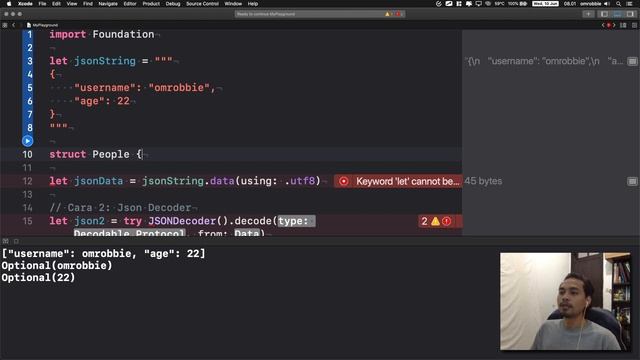Click the playground execution stop button in the debug bar
The width and height of the screenshot is (640, 360).
[16, 241]
